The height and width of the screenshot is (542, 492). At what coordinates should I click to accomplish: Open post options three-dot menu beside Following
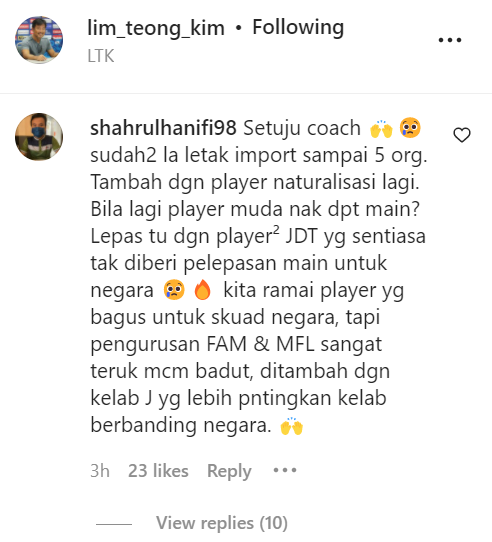tap(449, 40)
